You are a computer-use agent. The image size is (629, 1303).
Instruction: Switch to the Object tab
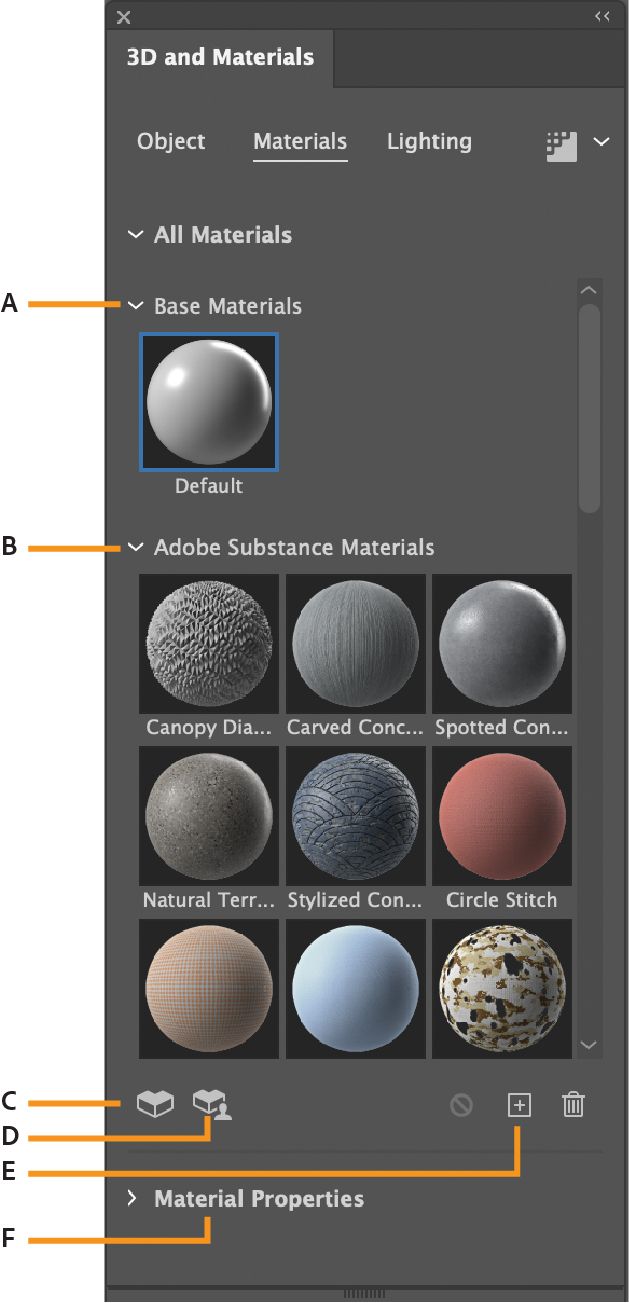coord(171,142)
